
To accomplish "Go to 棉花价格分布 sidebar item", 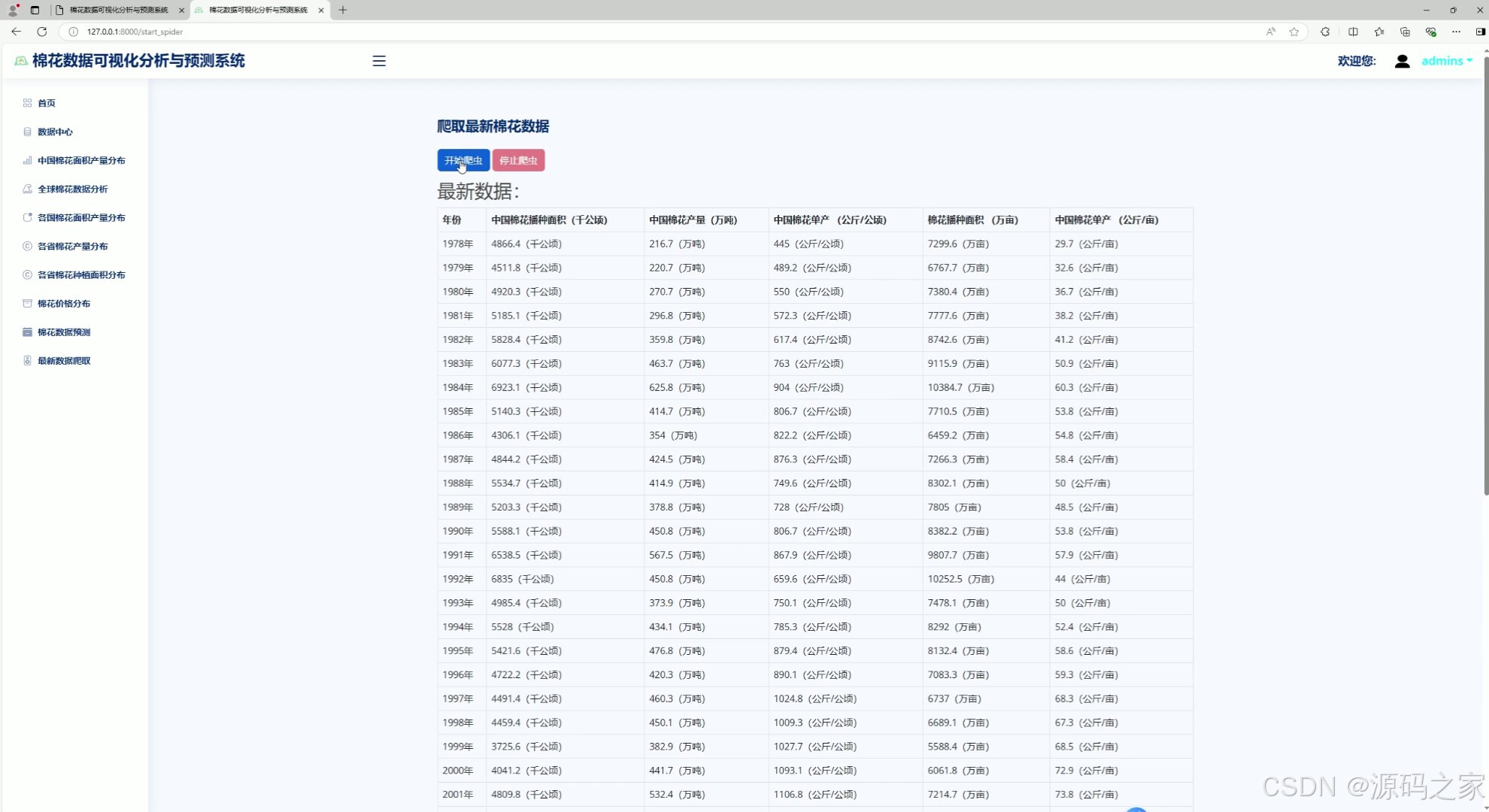I will [64, 303].
